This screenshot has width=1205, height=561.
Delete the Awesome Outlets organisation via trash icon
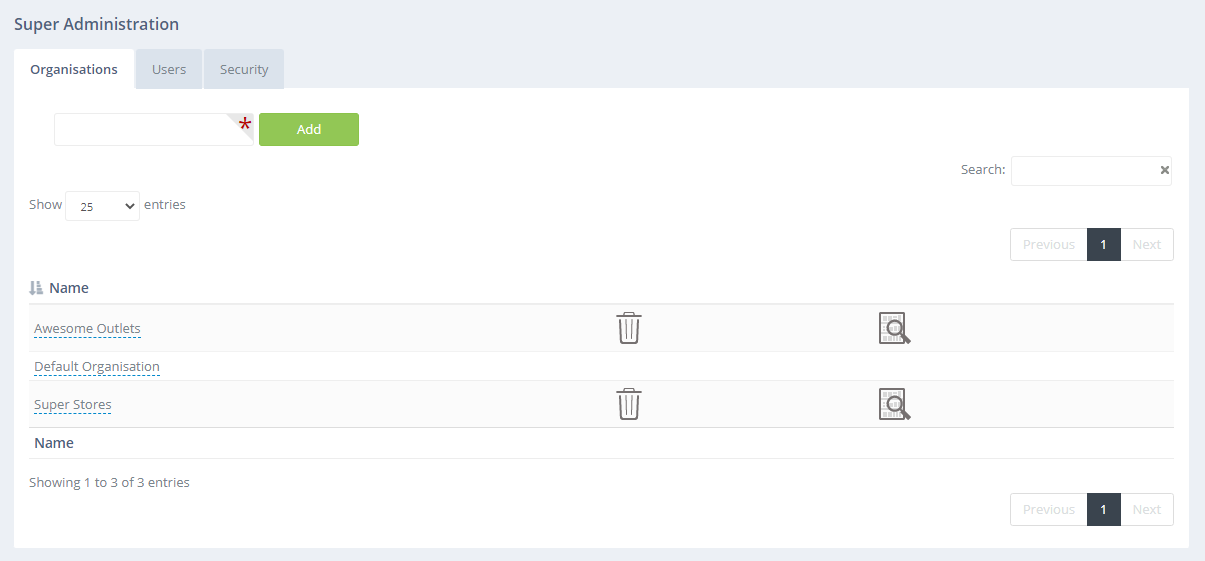(x=628, y=328)
